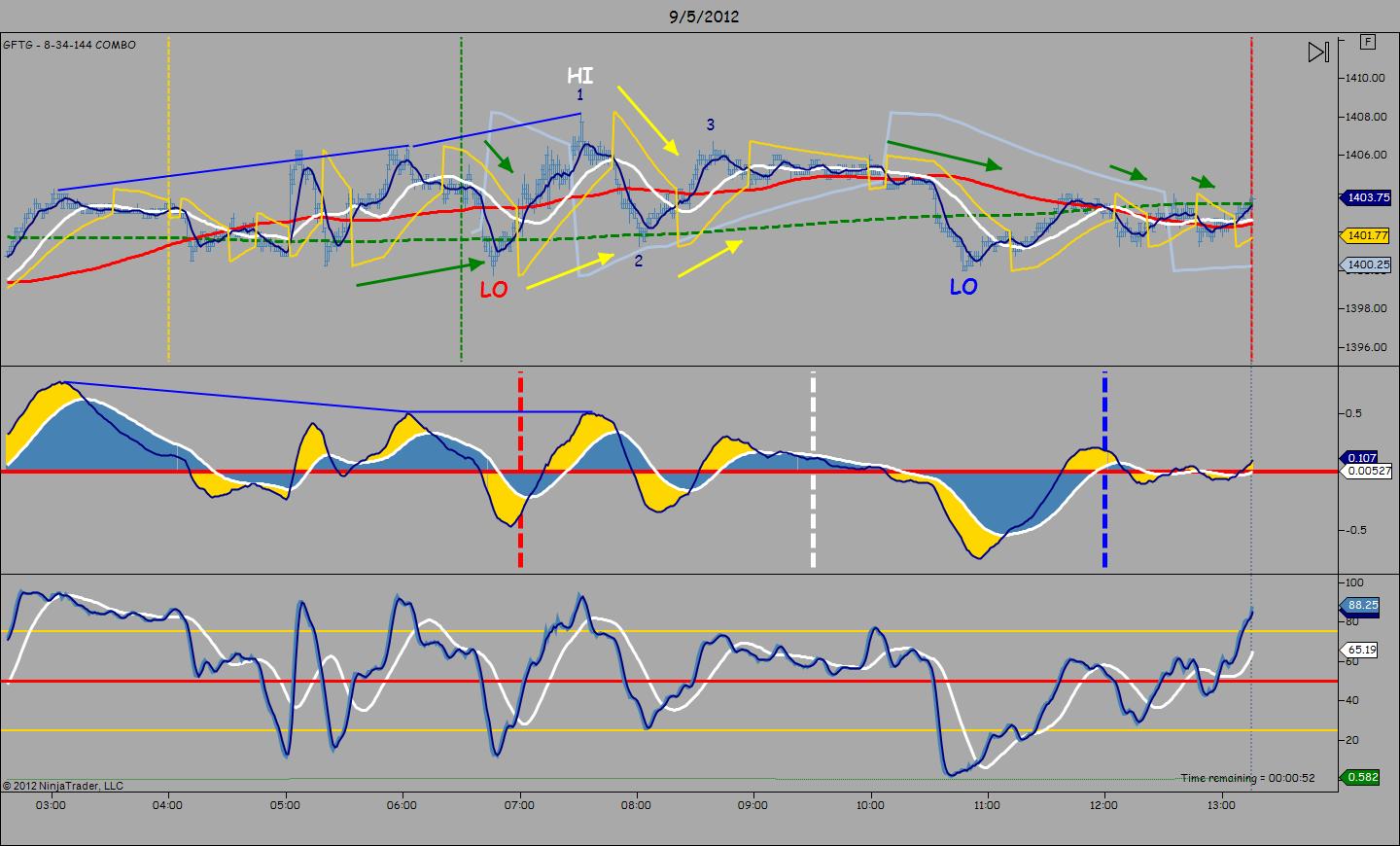
Task: Click the Time remaining = 00:00:52 readout
Action: coord(1248,778)
